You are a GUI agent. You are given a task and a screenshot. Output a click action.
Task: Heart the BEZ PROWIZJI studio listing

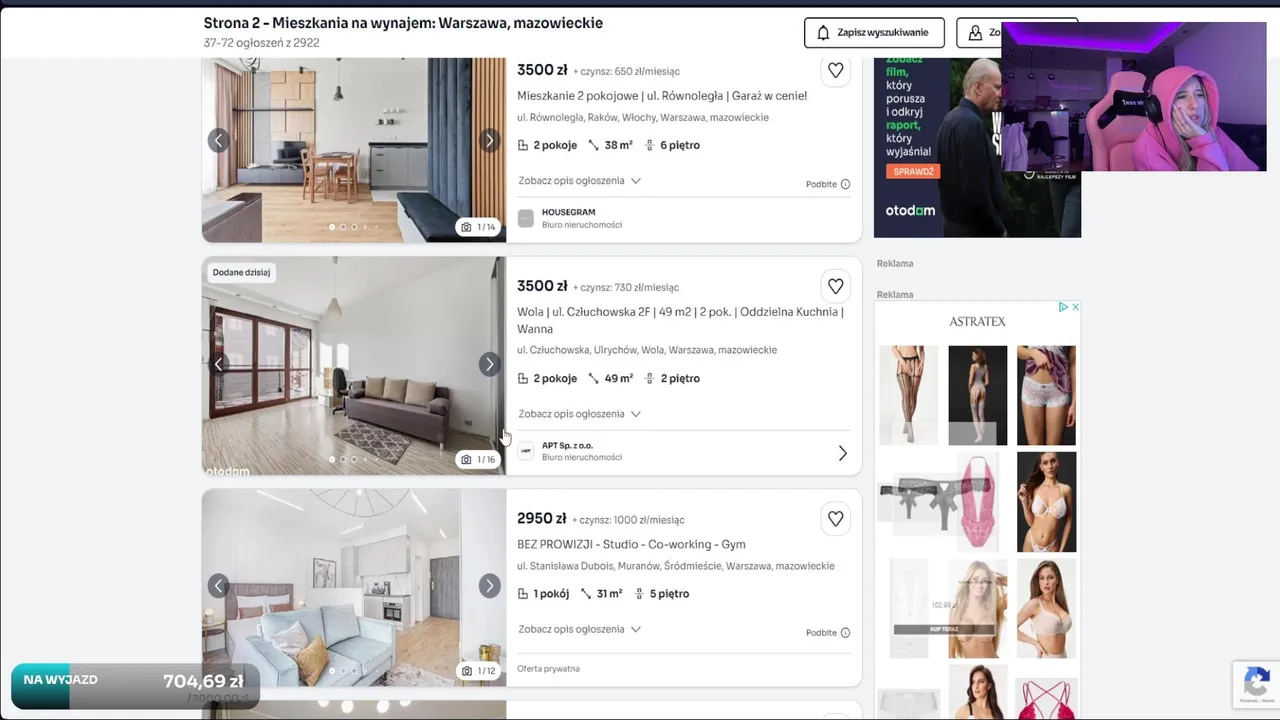click(x=835, y=518)
